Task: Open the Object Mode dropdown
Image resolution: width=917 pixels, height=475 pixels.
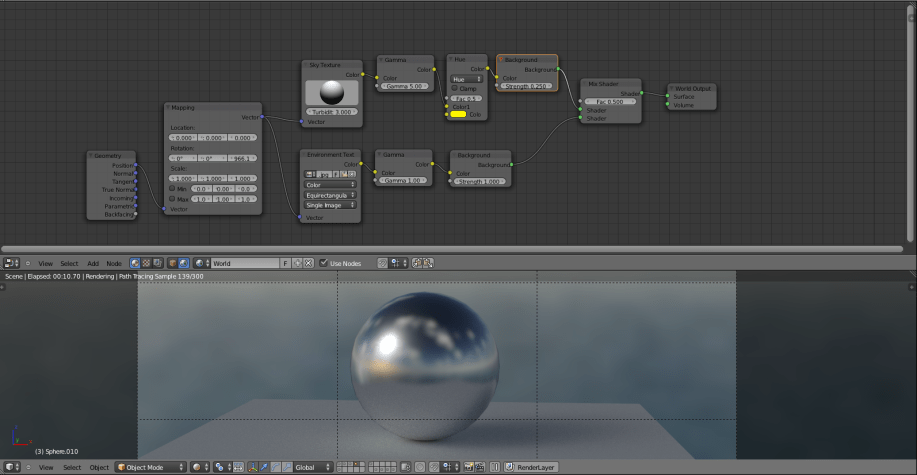Action: pyautogui.click(x=151, y=467)
